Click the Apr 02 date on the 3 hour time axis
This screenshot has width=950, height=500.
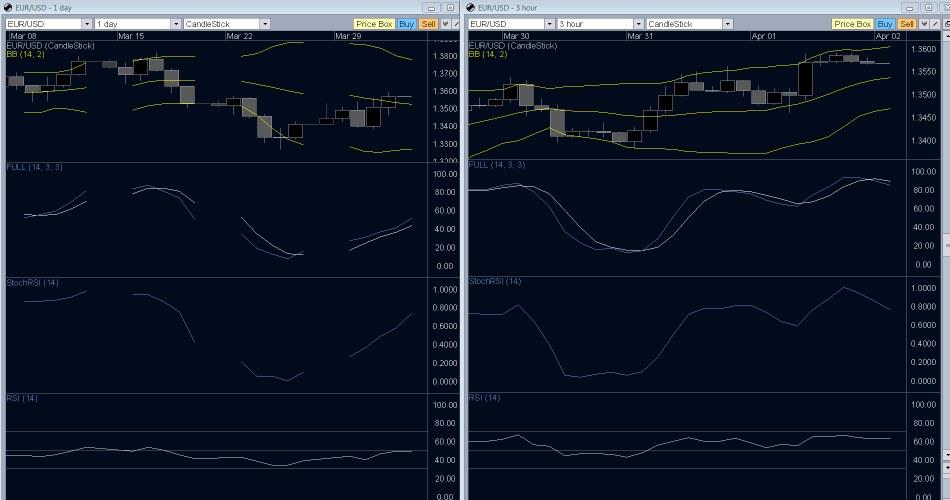coord(888,36)
